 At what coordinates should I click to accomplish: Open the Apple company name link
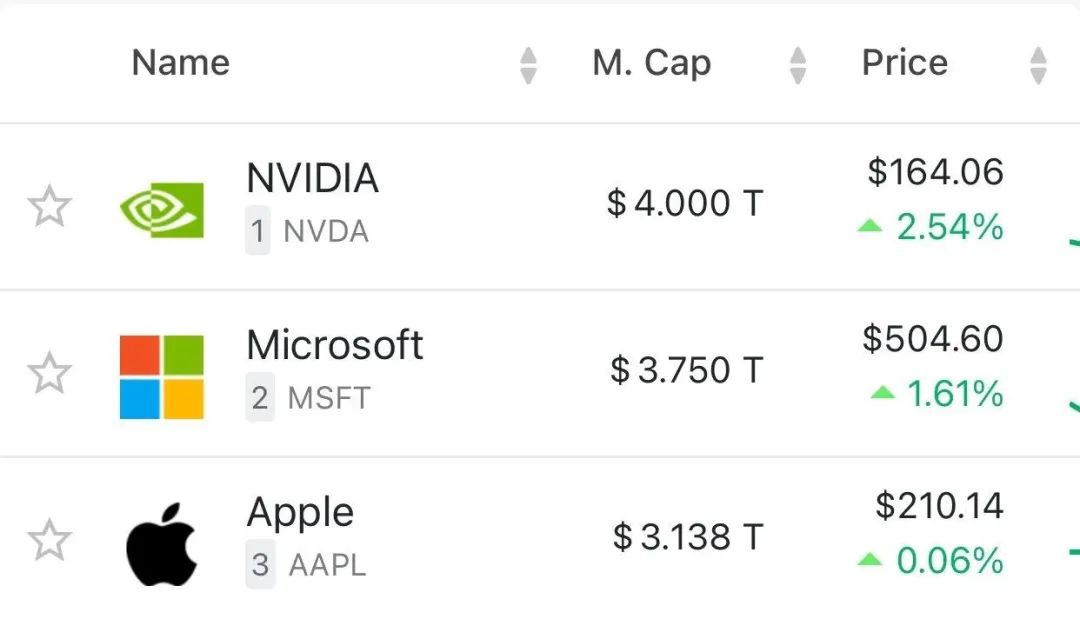[300, 513]
